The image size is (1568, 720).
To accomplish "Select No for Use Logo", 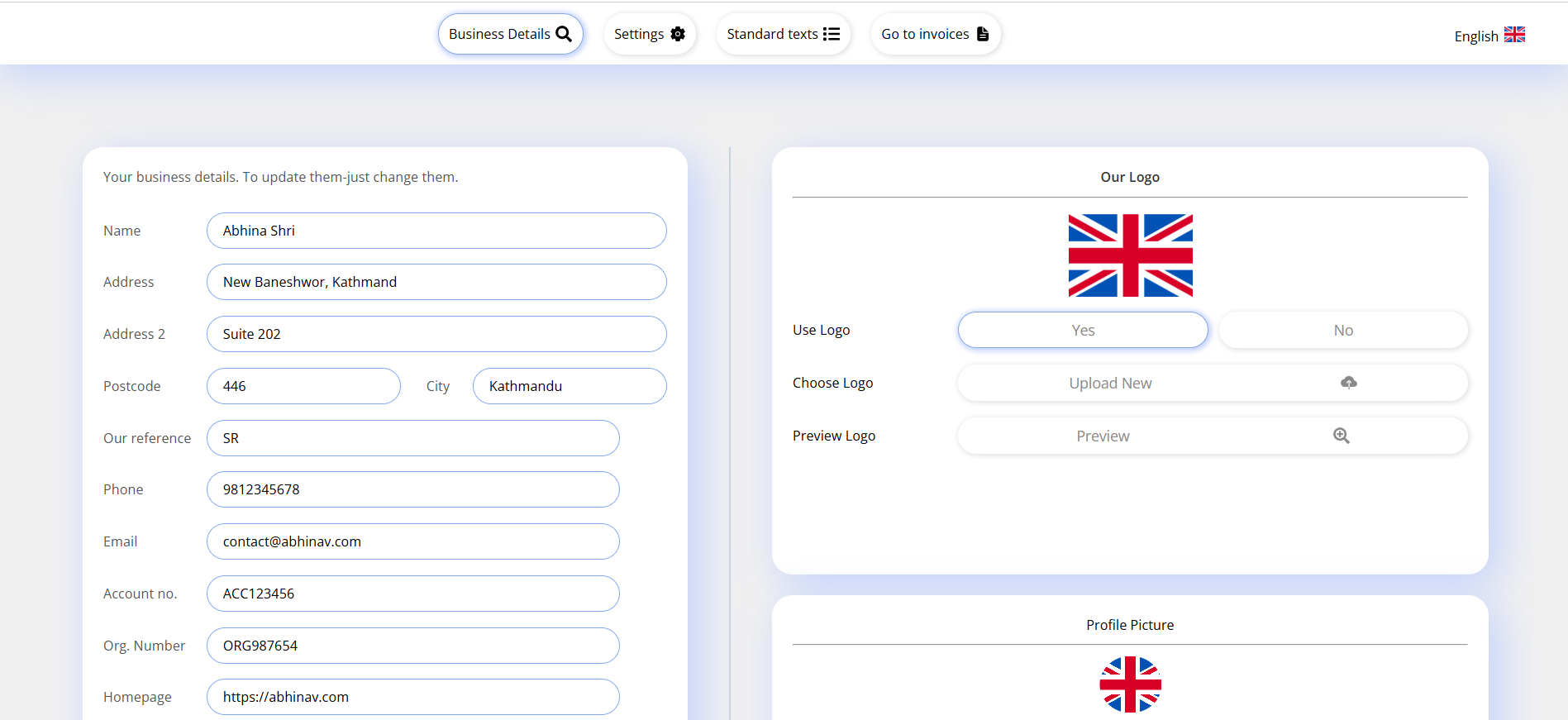I will tap(1342, 330).
